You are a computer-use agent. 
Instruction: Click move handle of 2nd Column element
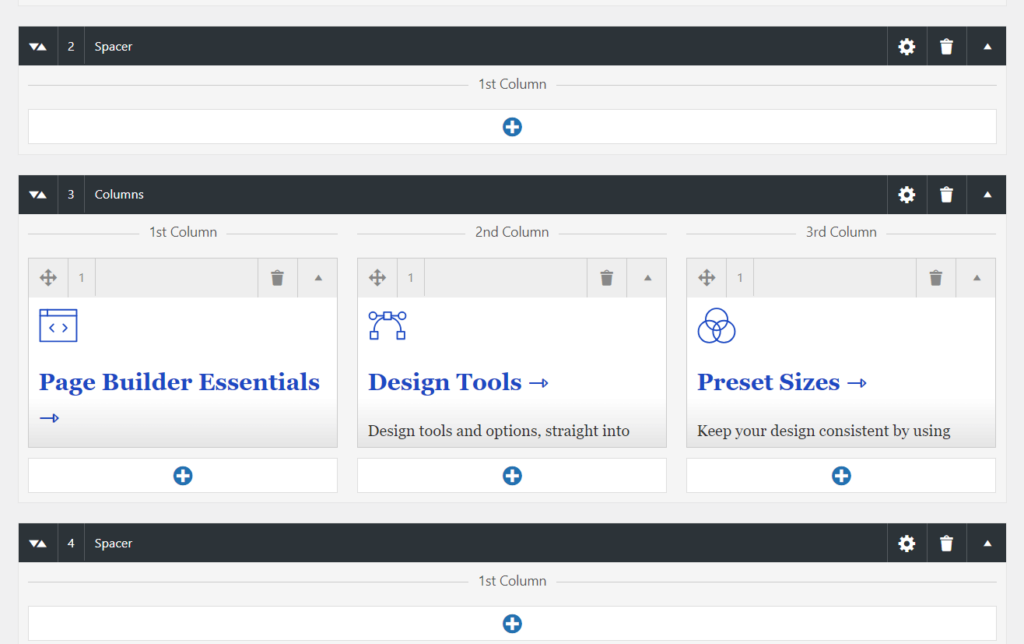377,278
